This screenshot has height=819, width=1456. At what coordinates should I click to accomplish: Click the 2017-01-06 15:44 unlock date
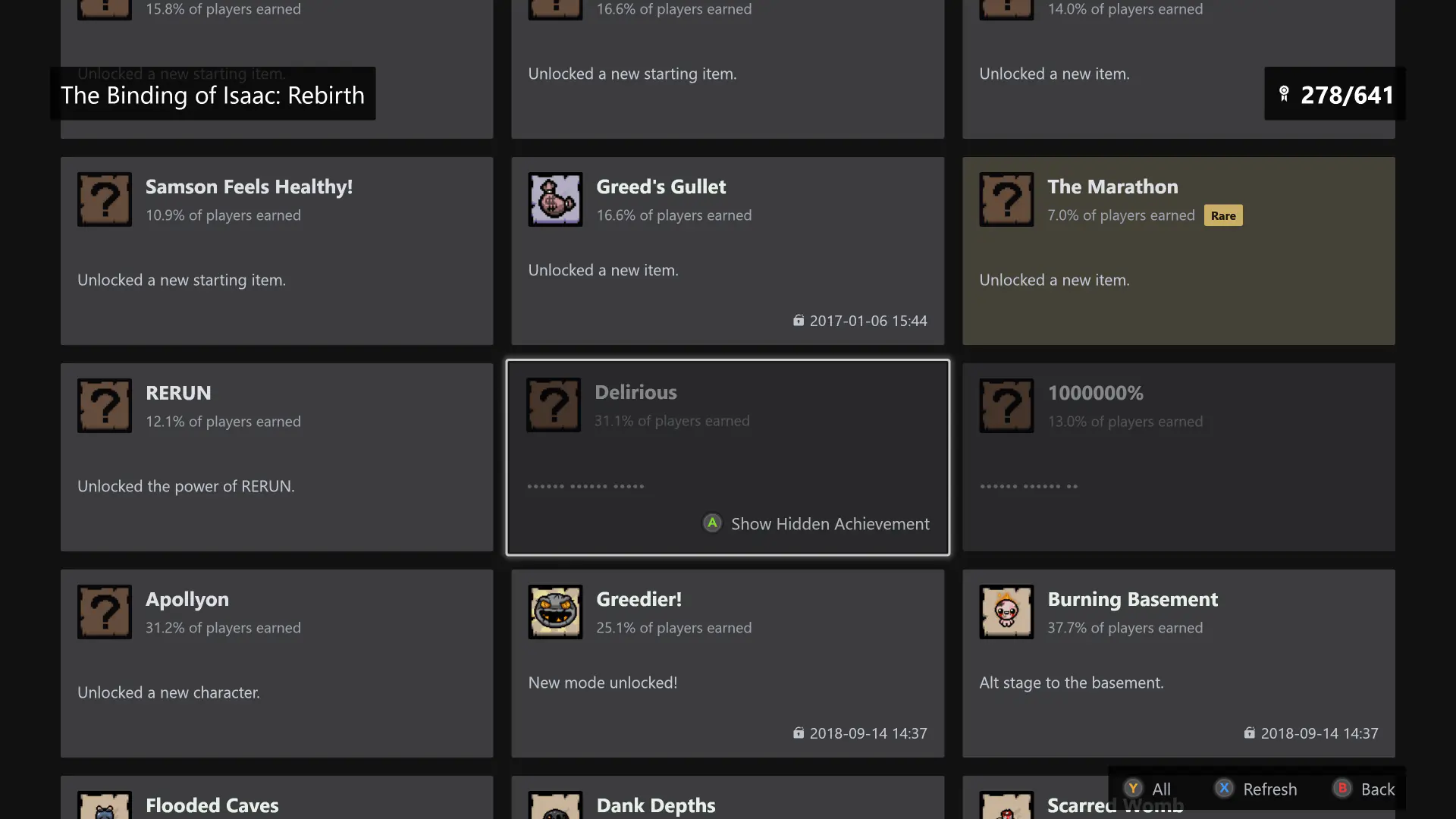868,321
